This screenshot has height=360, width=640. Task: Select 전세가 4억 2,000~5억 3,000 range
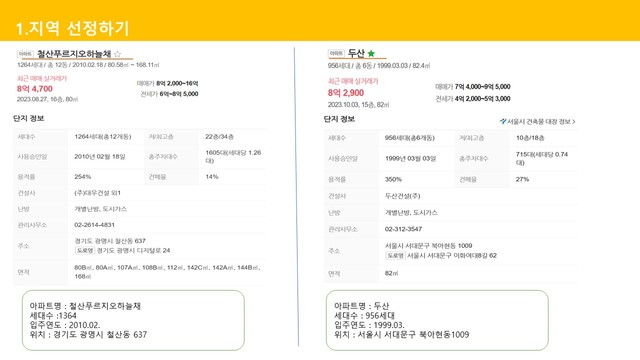pos(473,98)
